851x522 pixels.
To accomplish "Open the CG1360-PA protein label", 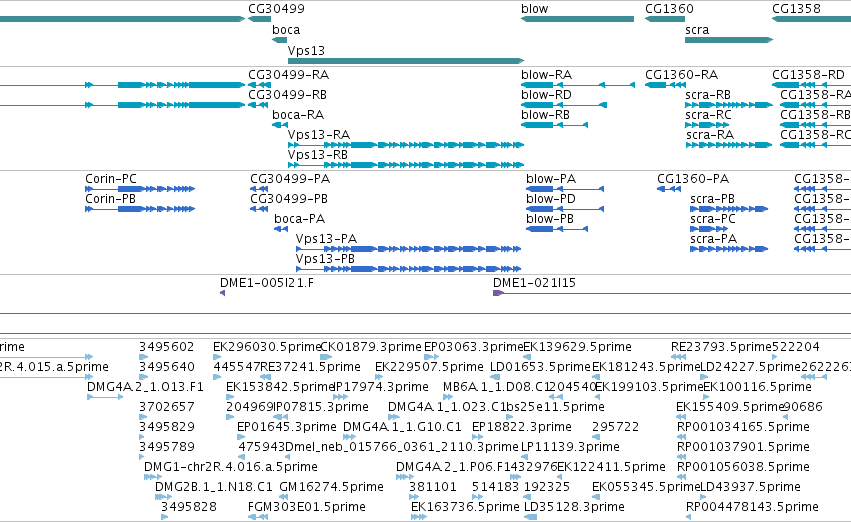I will (693, 179).
